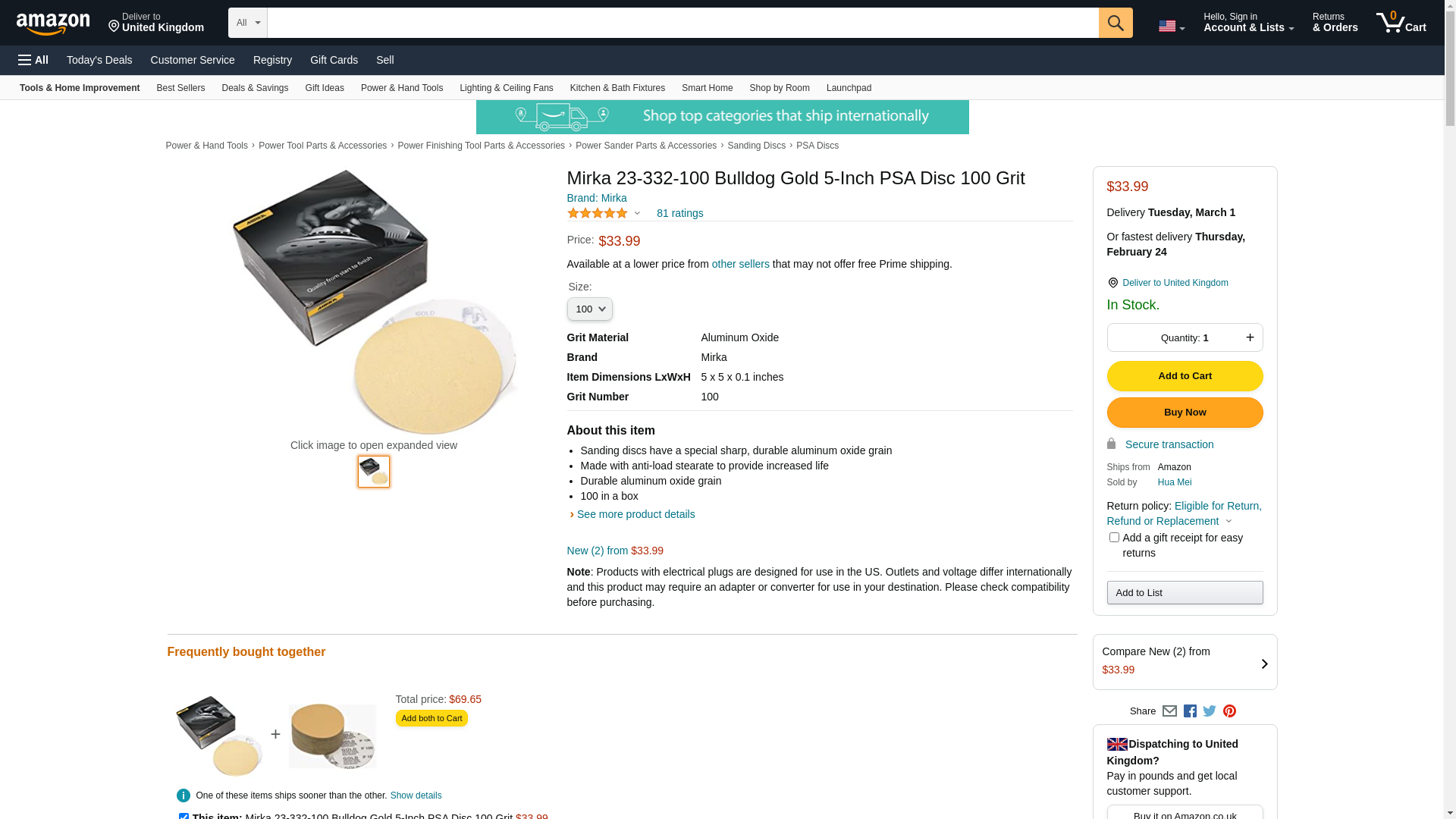The height and width of the screenshot is (819, 1456).
Task: Expand the star rating breakdown arrow
Action: [x=637, y=214]
